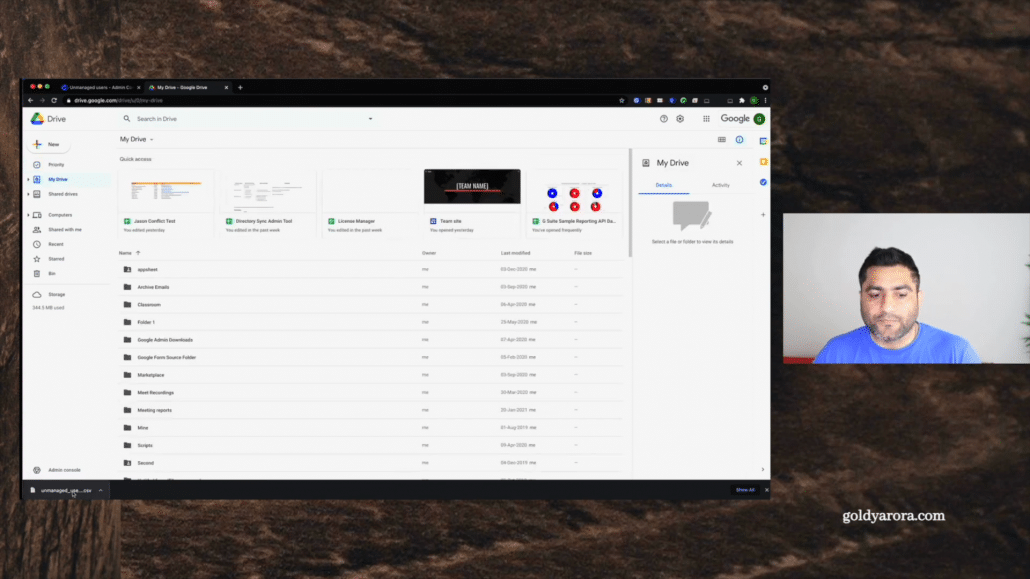Open the Recent files view
Image resolution: width=1030 pixels, height=579 pixels.
[x=56, y=244]
